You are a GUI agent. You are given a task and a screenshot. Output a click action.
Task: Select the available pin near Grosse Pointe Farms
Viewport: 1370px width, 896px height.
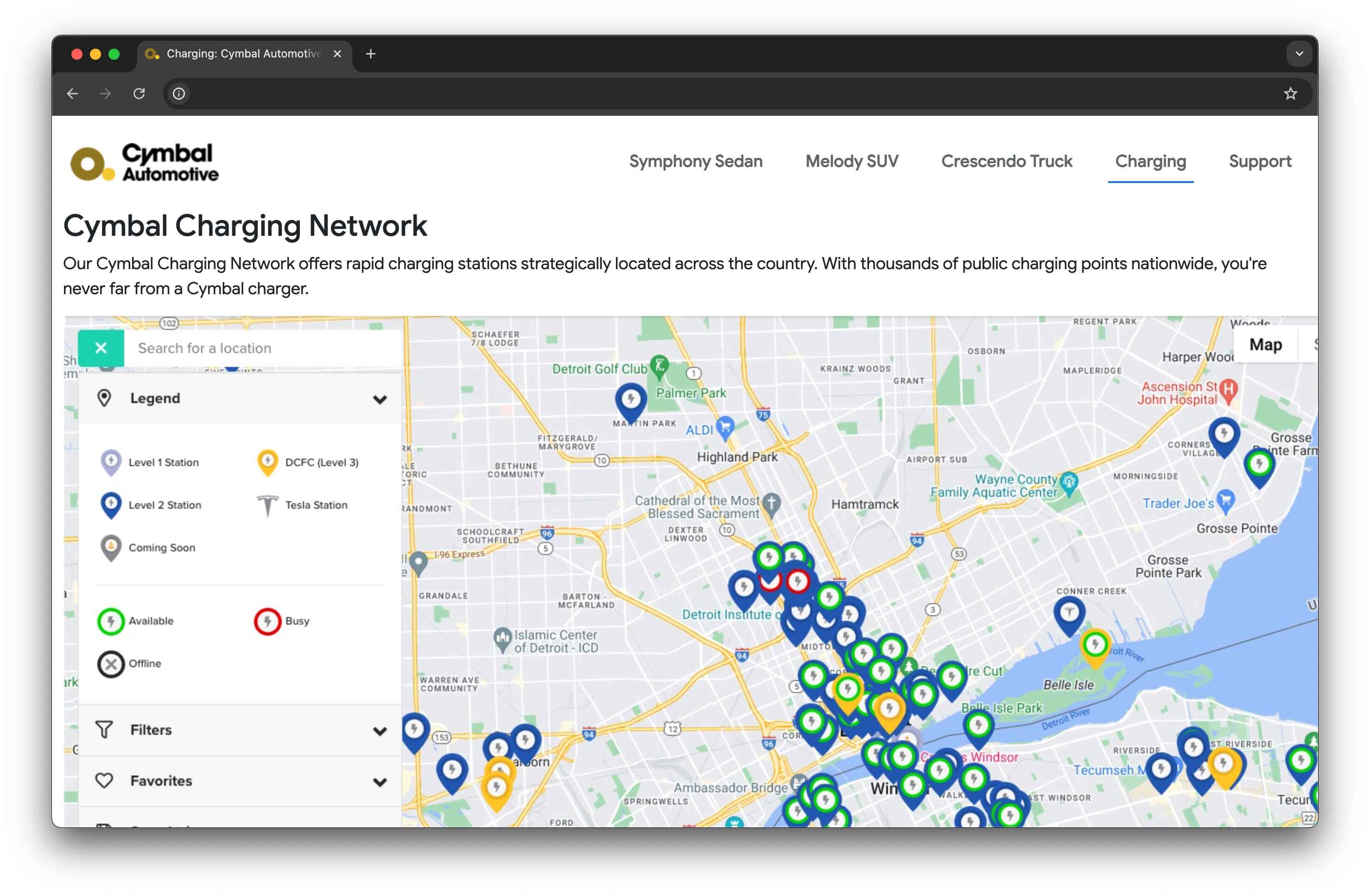coord(1259,468)
